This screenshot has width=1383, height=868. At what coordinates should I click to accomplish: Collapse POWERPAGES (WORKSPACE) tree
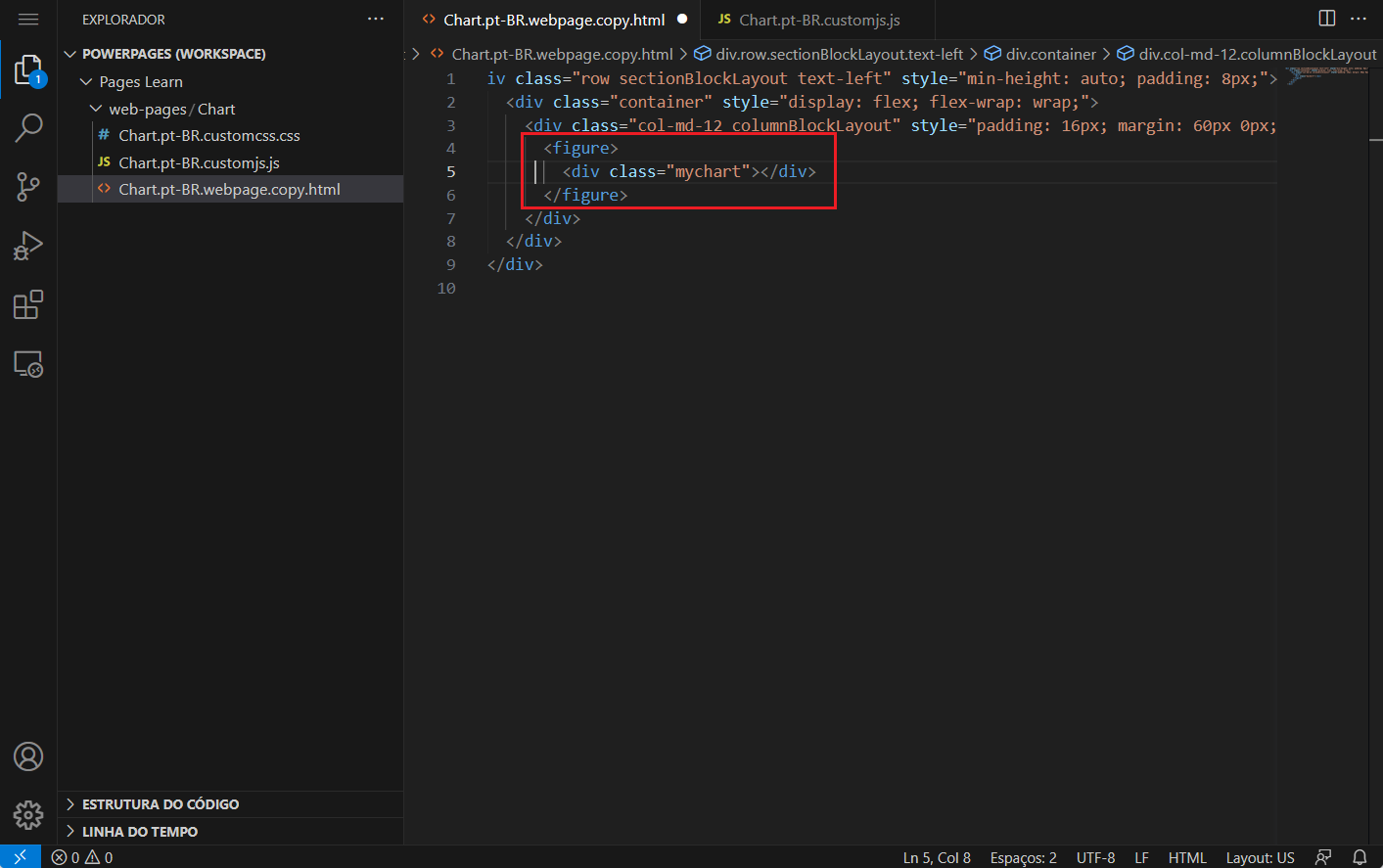click(69, 54)
